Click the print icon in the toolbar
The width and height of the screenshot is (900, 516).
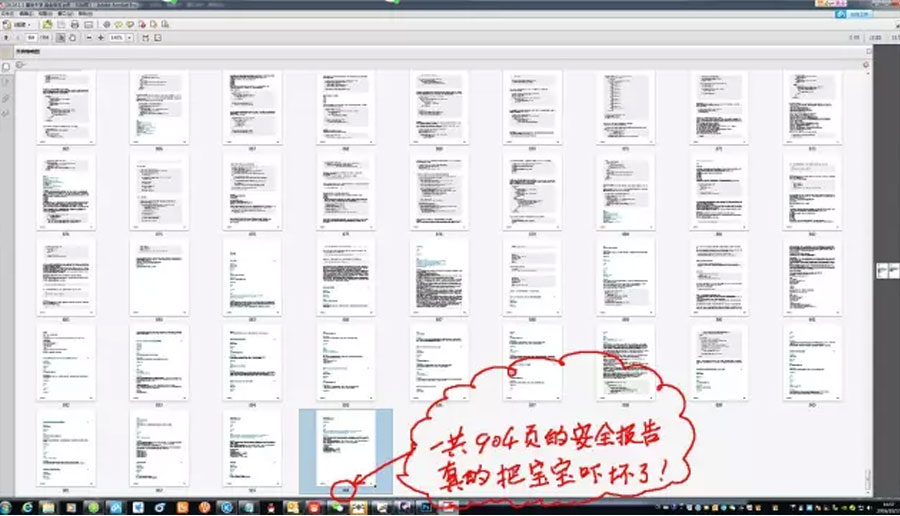[x=73, y=24]
